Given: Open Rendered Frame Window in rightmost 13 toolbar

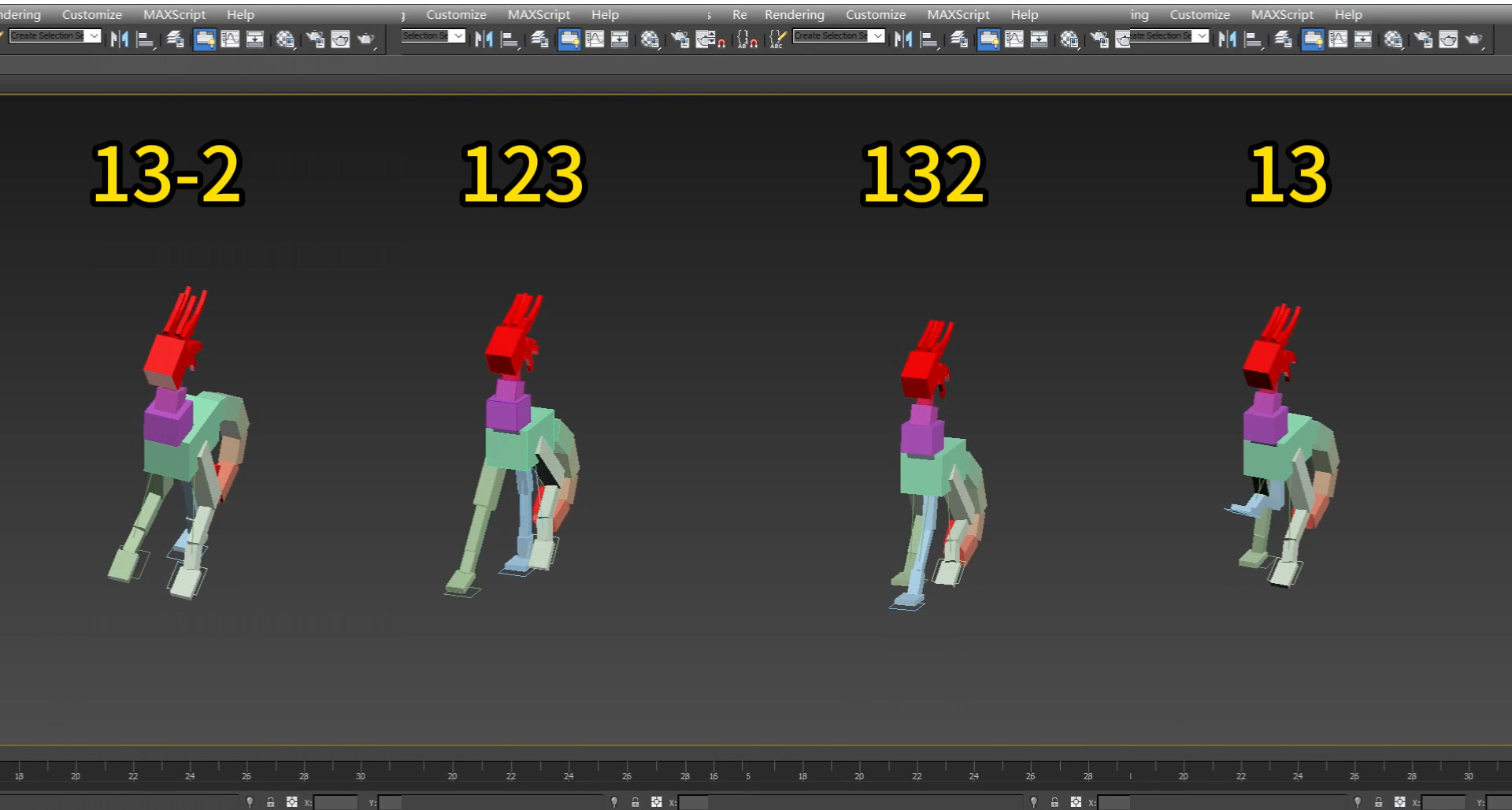Looking at the screenshot, I should (x=1448, y=39).
